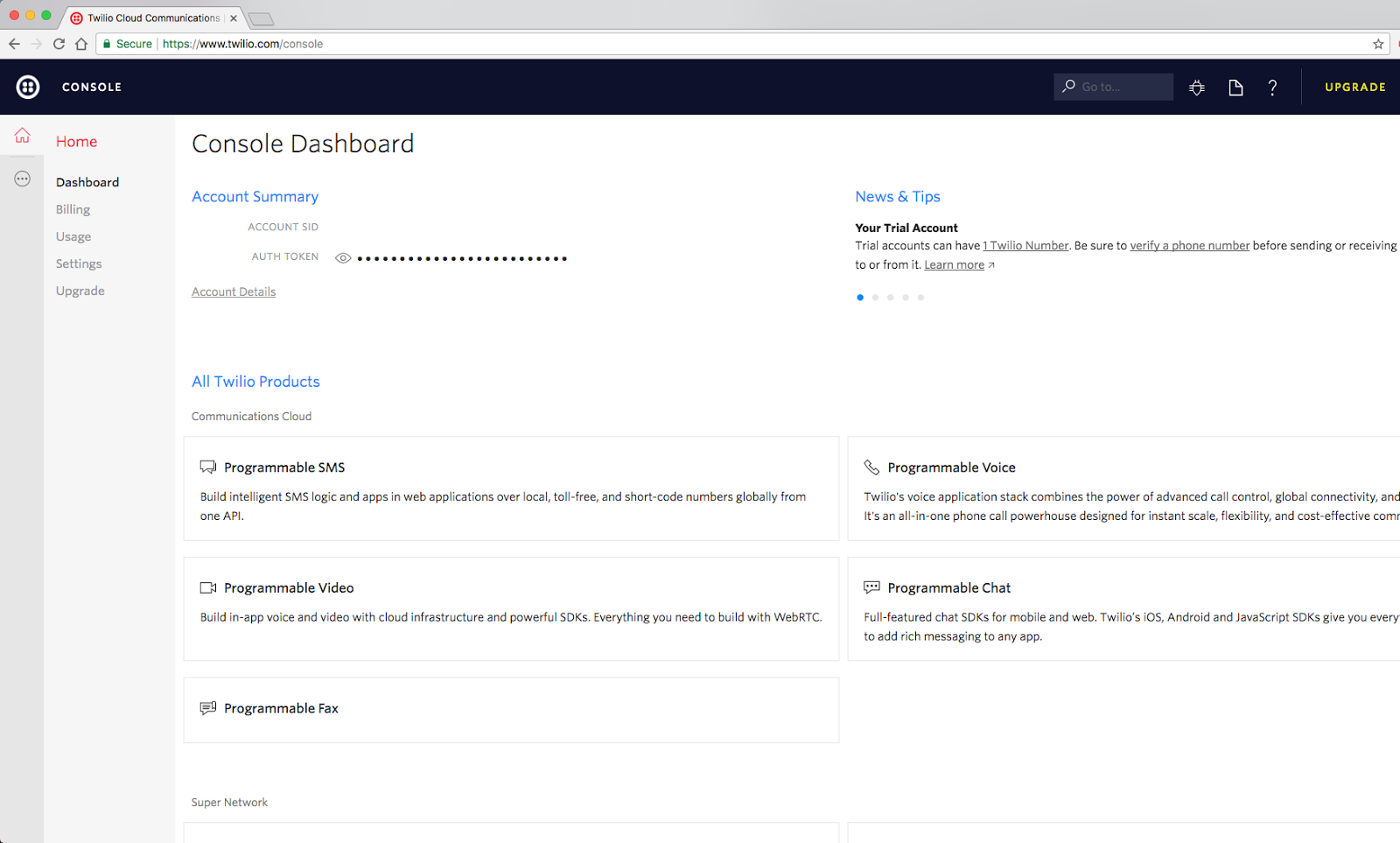Open the Programmable Video title
Screen dimensions: 1400x843
coord(289,588)
